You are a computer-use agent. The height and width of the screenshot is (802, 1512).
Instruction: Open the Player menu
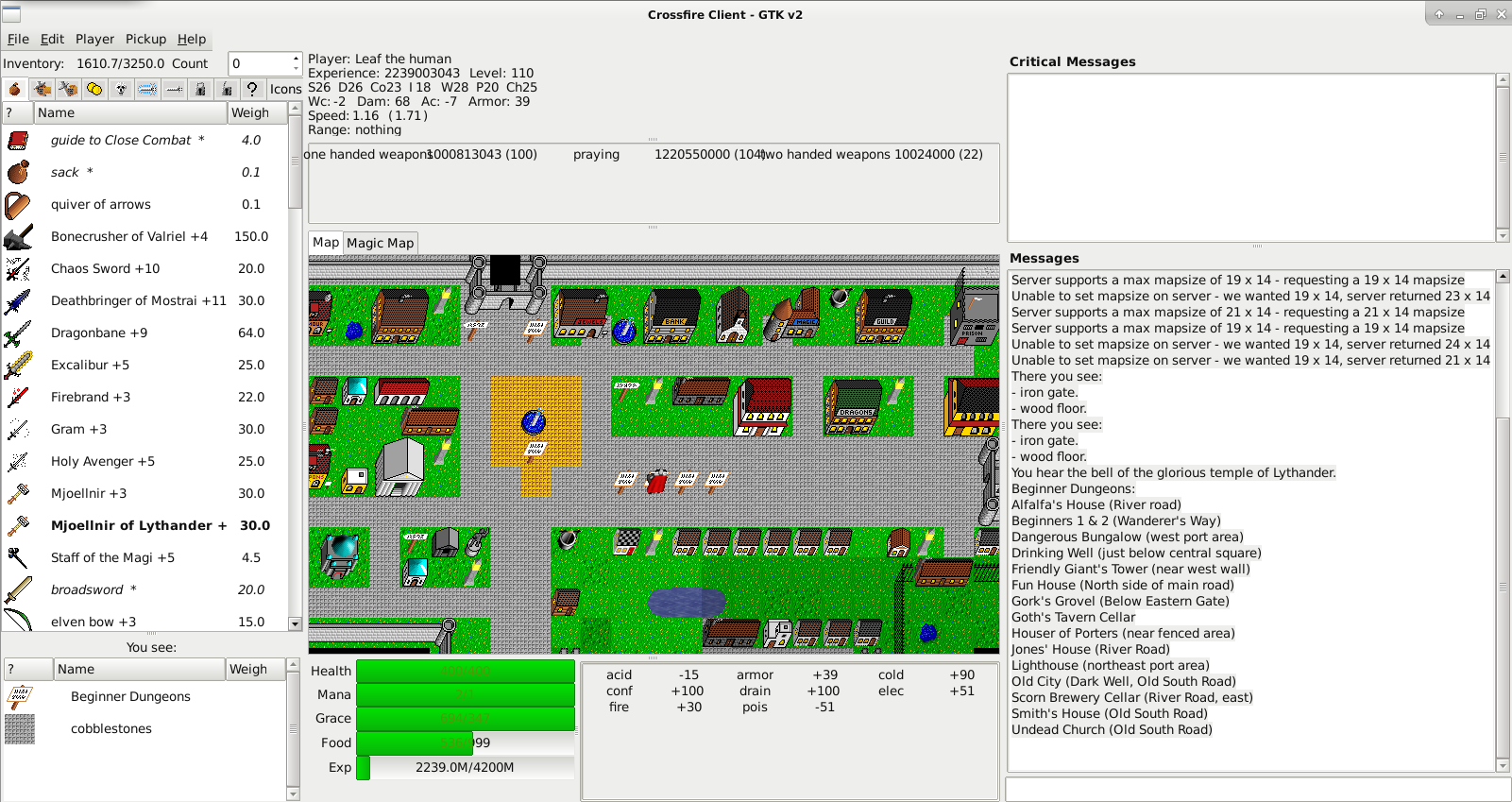[x=94, y=39]
